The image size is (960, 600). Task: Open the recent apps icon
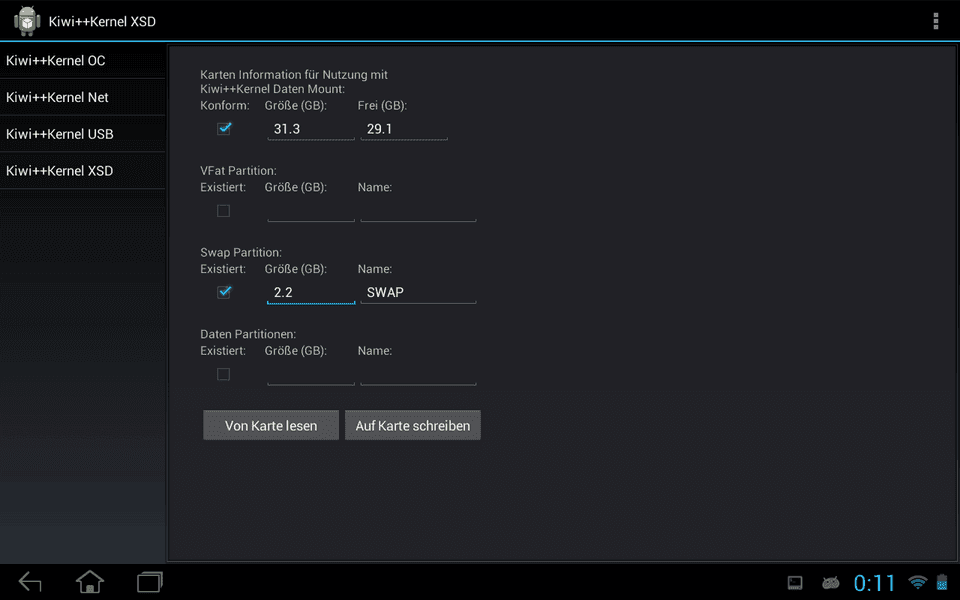click(149, 582)
